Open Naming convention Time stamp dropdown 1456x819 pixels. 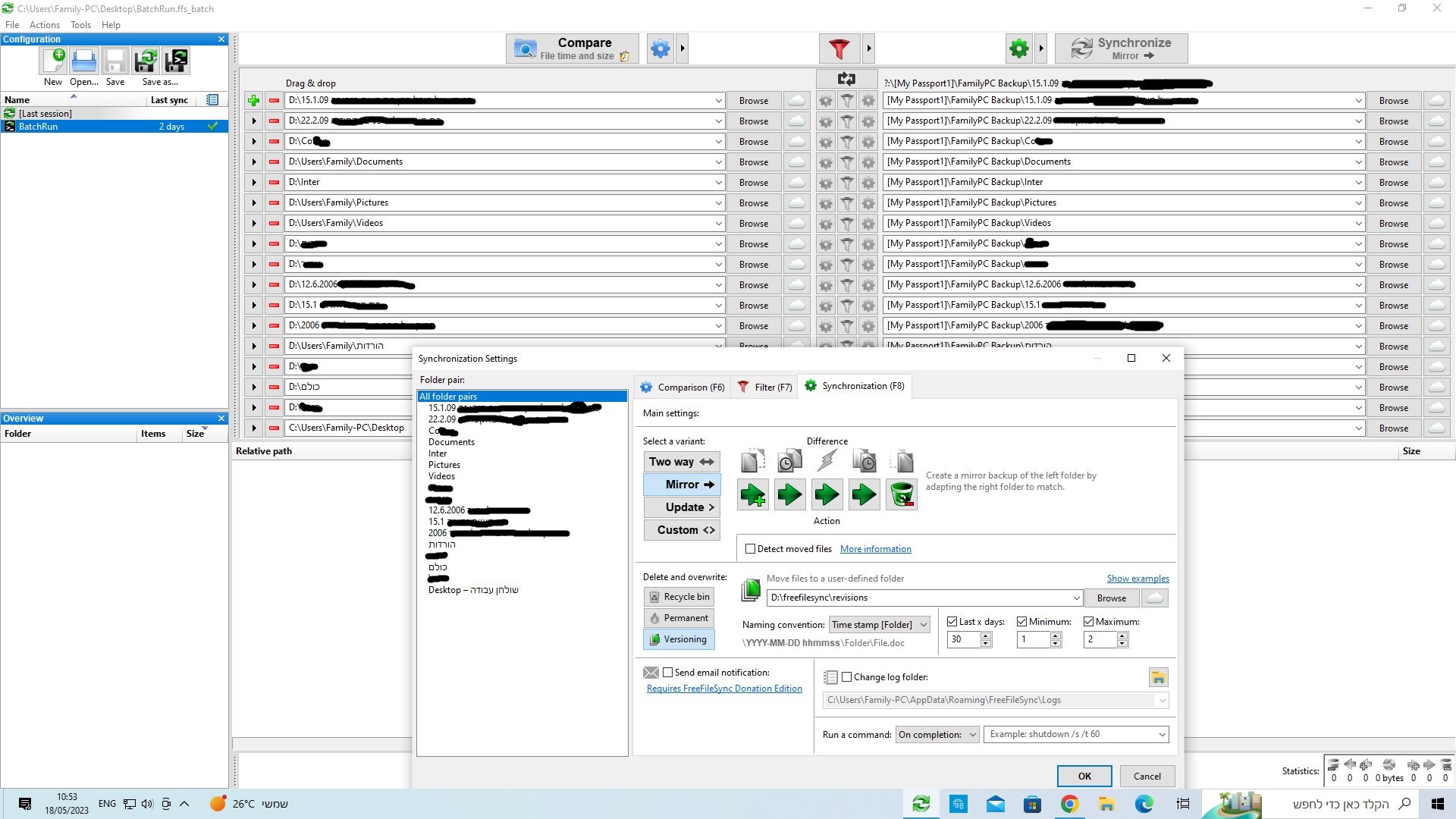coord(880,625)
